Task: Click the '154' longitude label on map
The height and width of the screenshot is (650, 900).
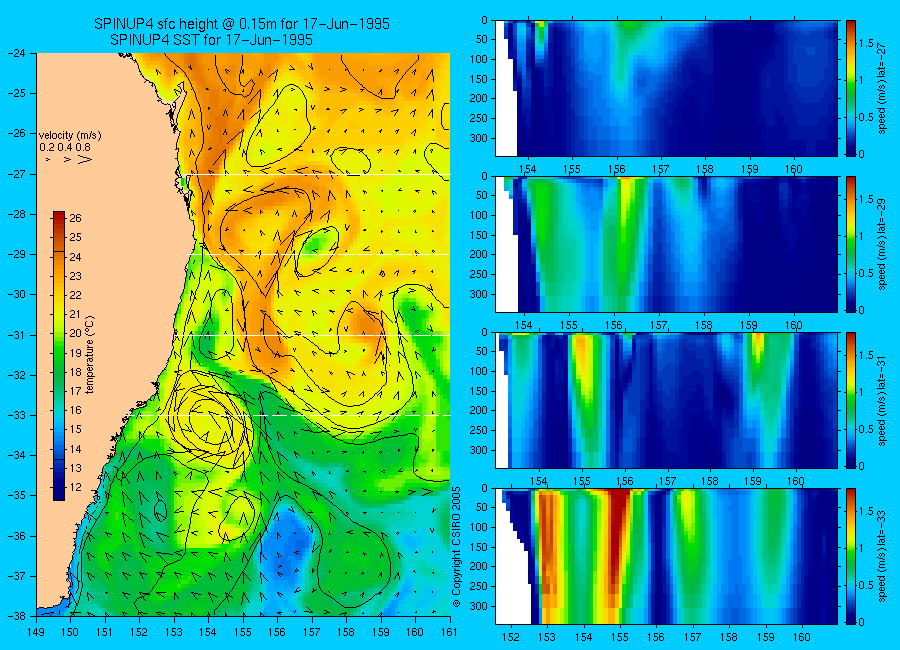Action: click(x=208, y=632)
